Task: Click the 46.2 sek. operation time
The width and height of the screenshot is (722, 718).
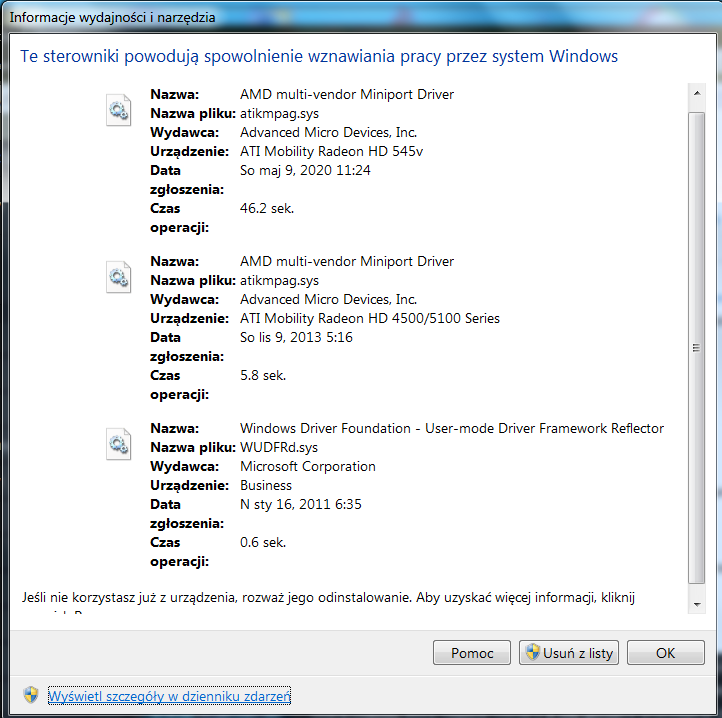Action: pyautogui.click(x=267, y=208)
